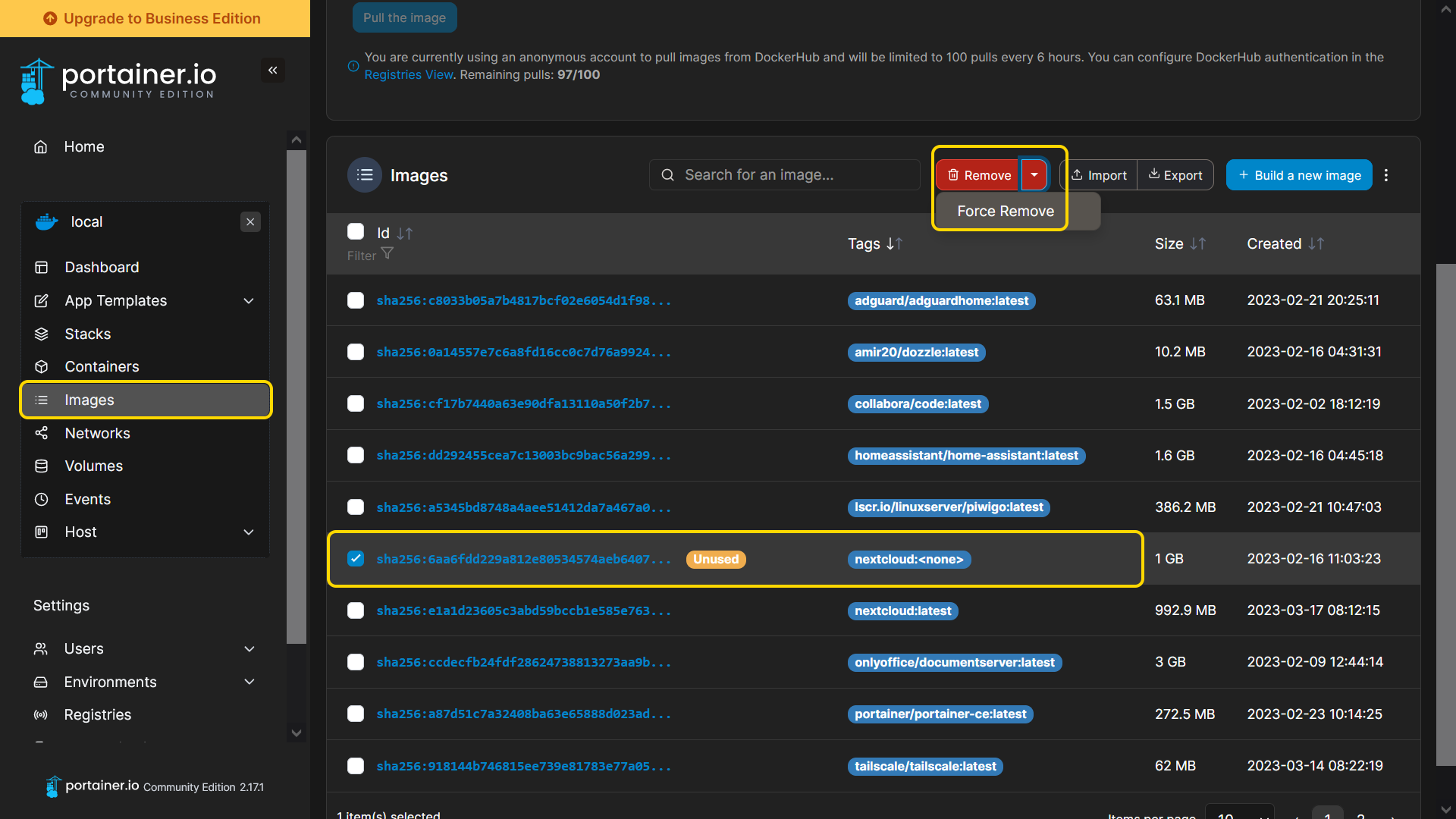1456x819 pixels.
Task: Click the App Templates edit icon
Action: point(42,301)
